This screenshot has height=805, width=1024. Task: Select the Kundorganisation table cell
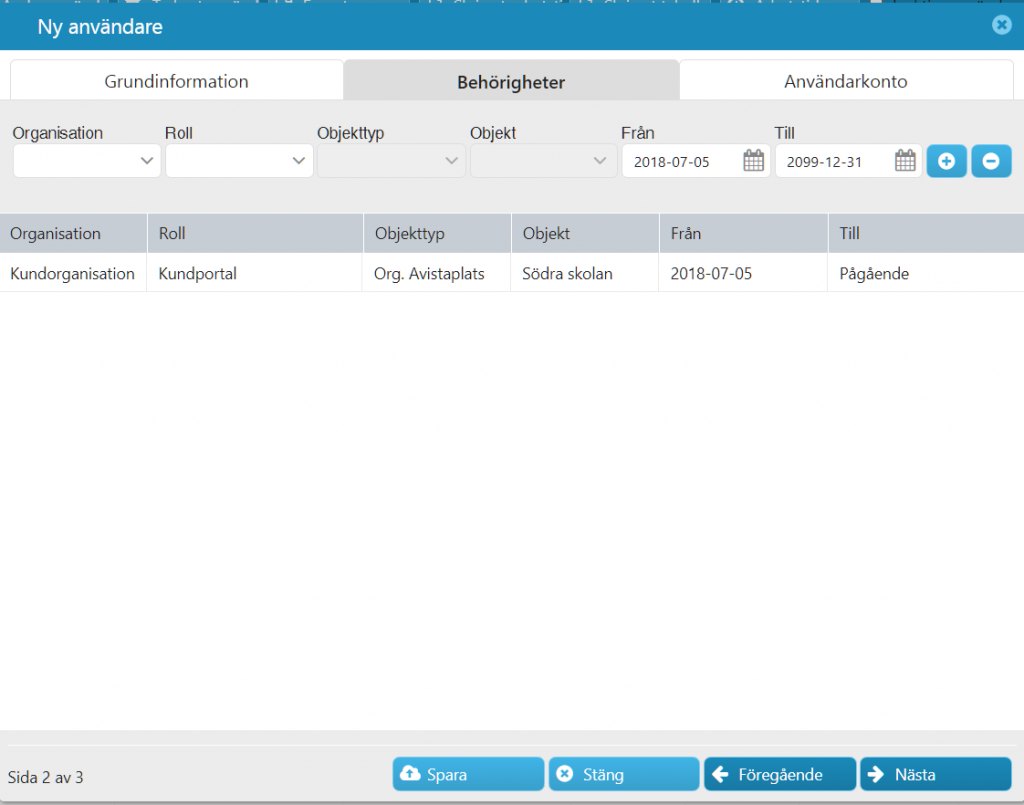point(73,273)
